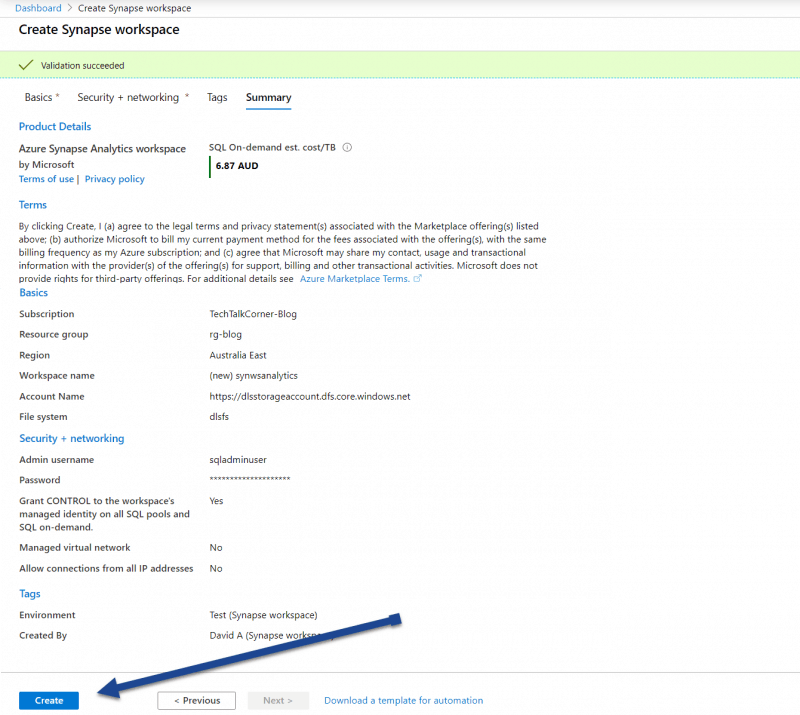Open the Privacy policy link

point(114,178)
